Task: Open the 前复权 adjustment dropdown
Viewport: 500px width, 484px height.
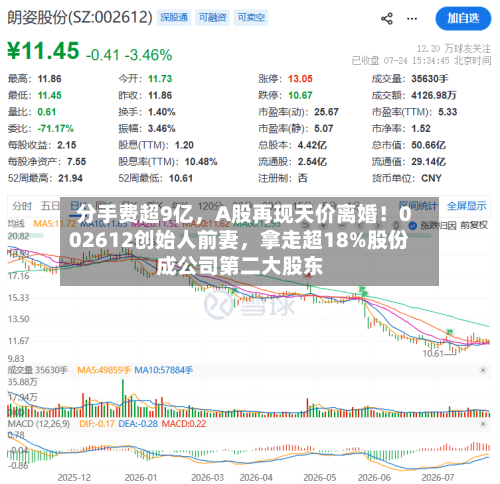Action: click(x=474, y=226)
